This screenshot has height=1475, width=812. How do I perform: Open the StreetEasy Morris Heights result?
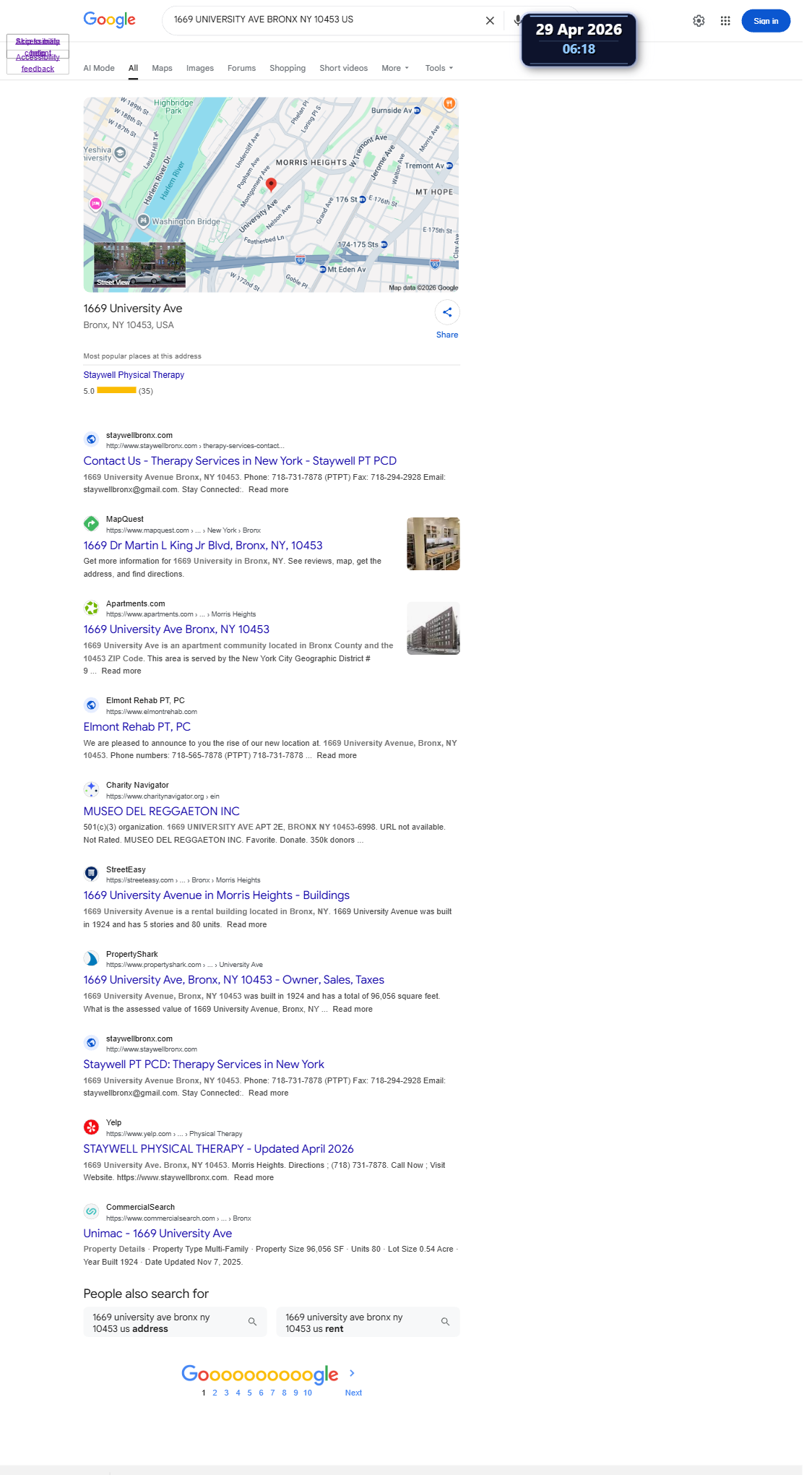(216, 895)
